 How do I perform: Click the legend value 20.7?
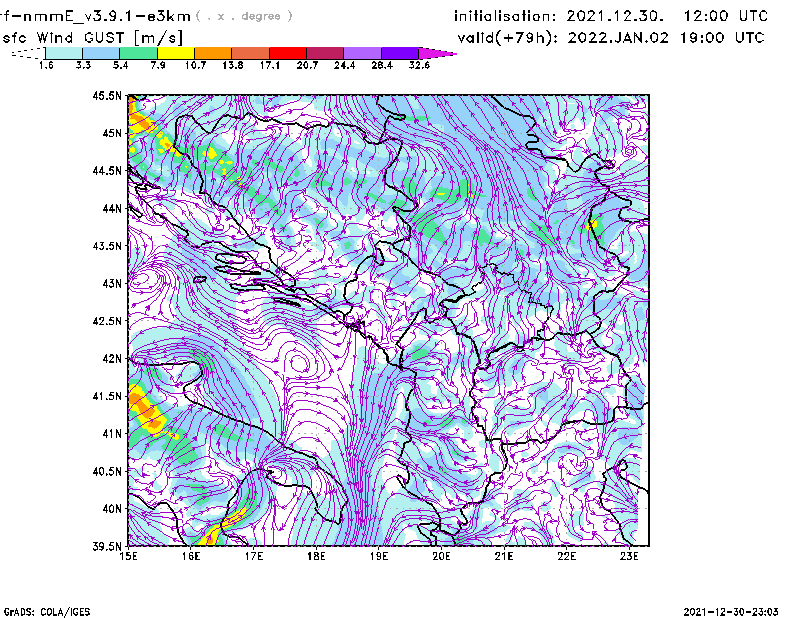point(307,65)
